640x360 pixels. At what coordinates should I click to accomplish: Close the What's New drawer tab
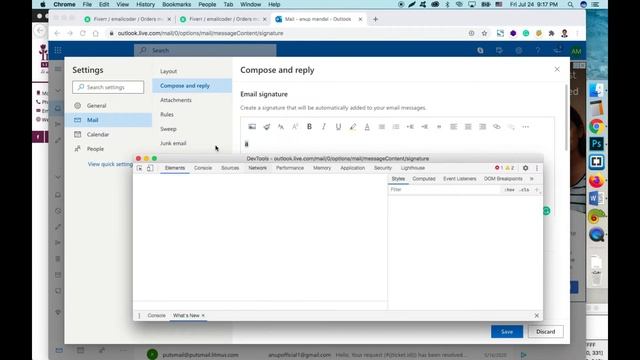click(203, 316)
